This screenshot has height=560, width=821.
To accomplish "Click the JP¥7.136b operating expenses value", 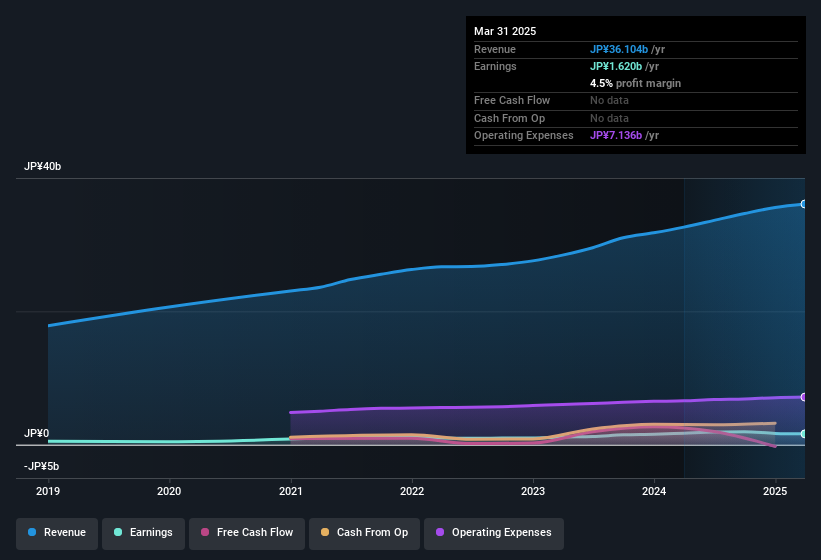I will click(616, 136).
